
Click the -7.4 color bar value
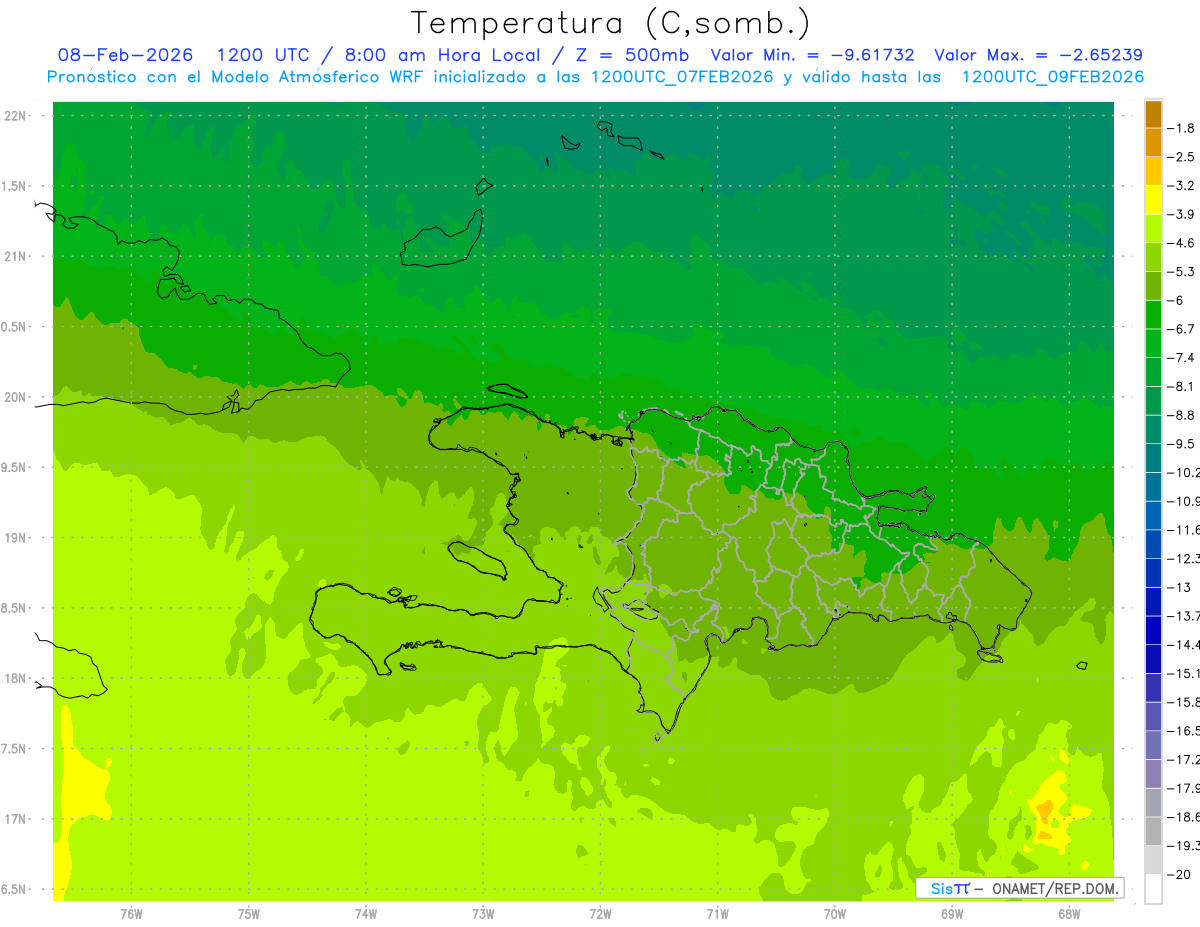1182,357
